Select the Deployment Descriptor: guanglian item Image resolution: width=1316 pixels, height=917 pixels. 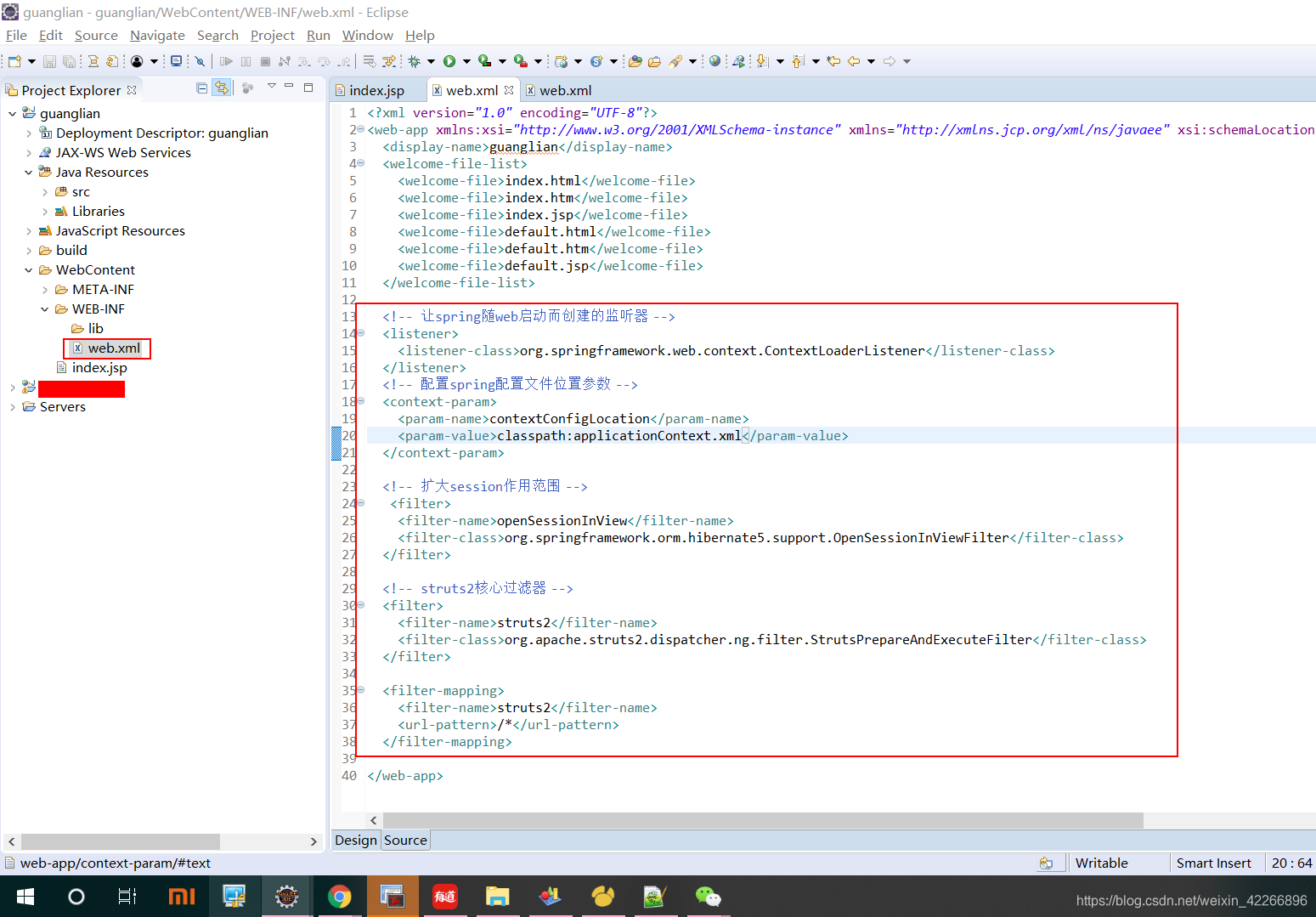point(154,133)
